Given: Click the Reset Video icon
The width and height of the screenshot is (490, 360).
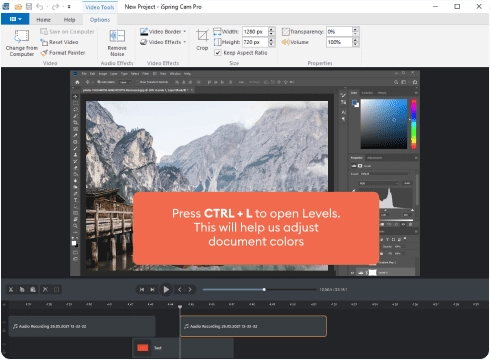Looking at the screenshot, I should (x=59, y=42).
